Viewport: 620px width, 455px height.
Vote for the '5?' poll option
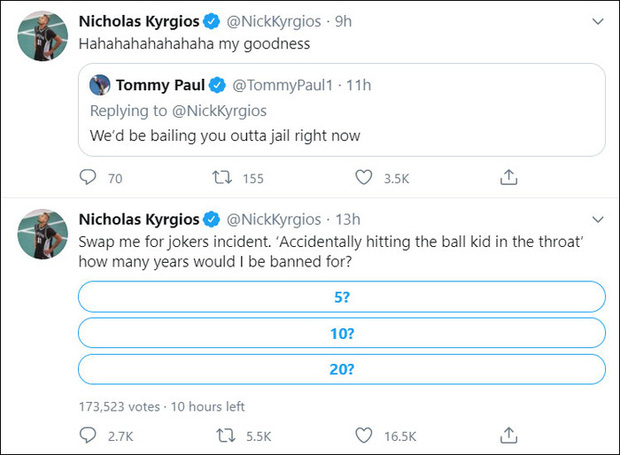click(342, 297)
